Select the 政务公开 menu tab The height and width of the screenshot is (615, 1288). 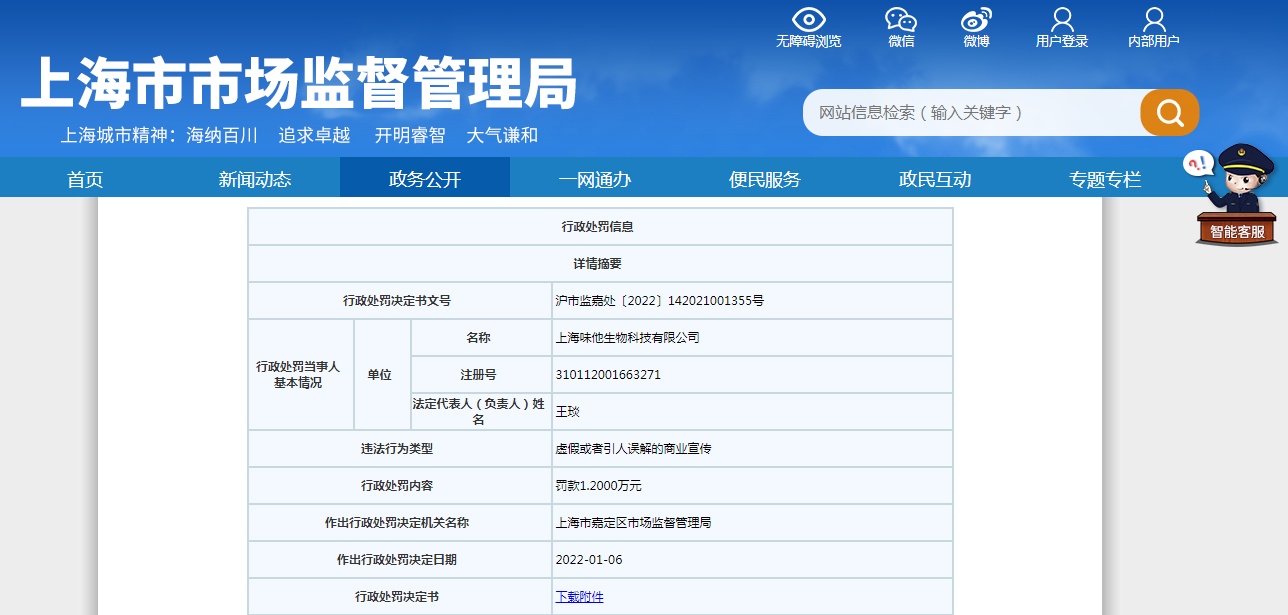pos(425,180)
